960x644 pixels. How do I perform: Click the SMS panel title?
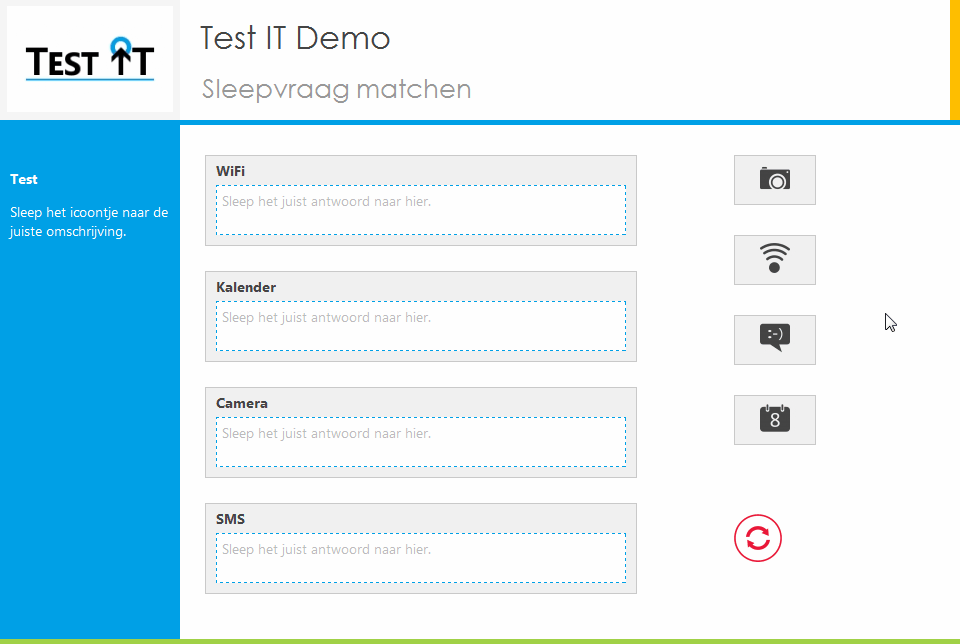pos(230,519)
